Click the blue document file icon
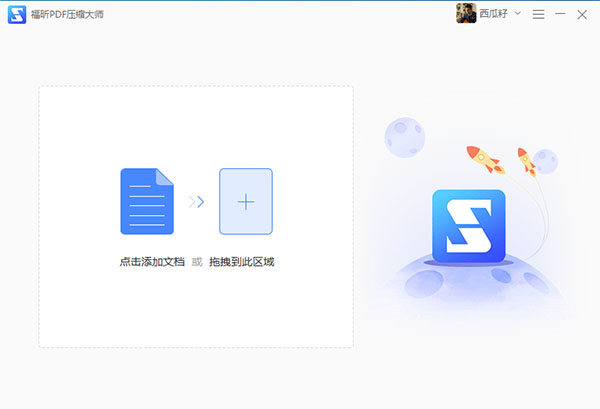This screenshot has width=600, height=409. [x=147, y=202]
